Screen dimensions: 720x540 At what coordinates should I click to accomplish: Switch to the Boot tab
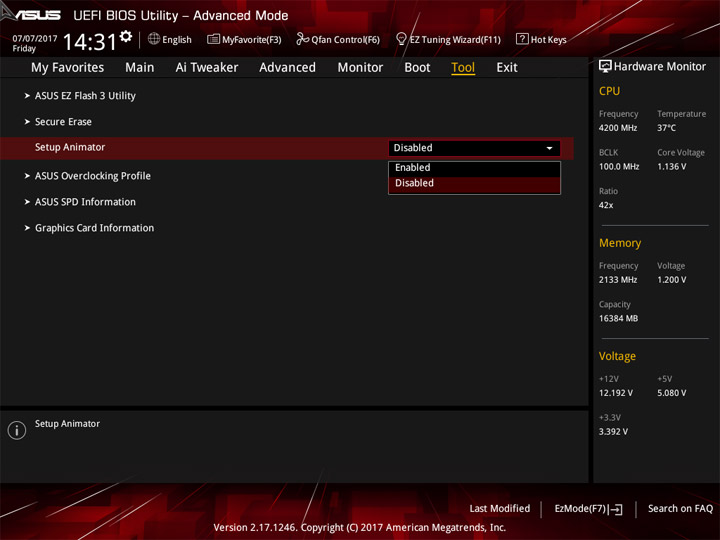(x=417, y=68)
